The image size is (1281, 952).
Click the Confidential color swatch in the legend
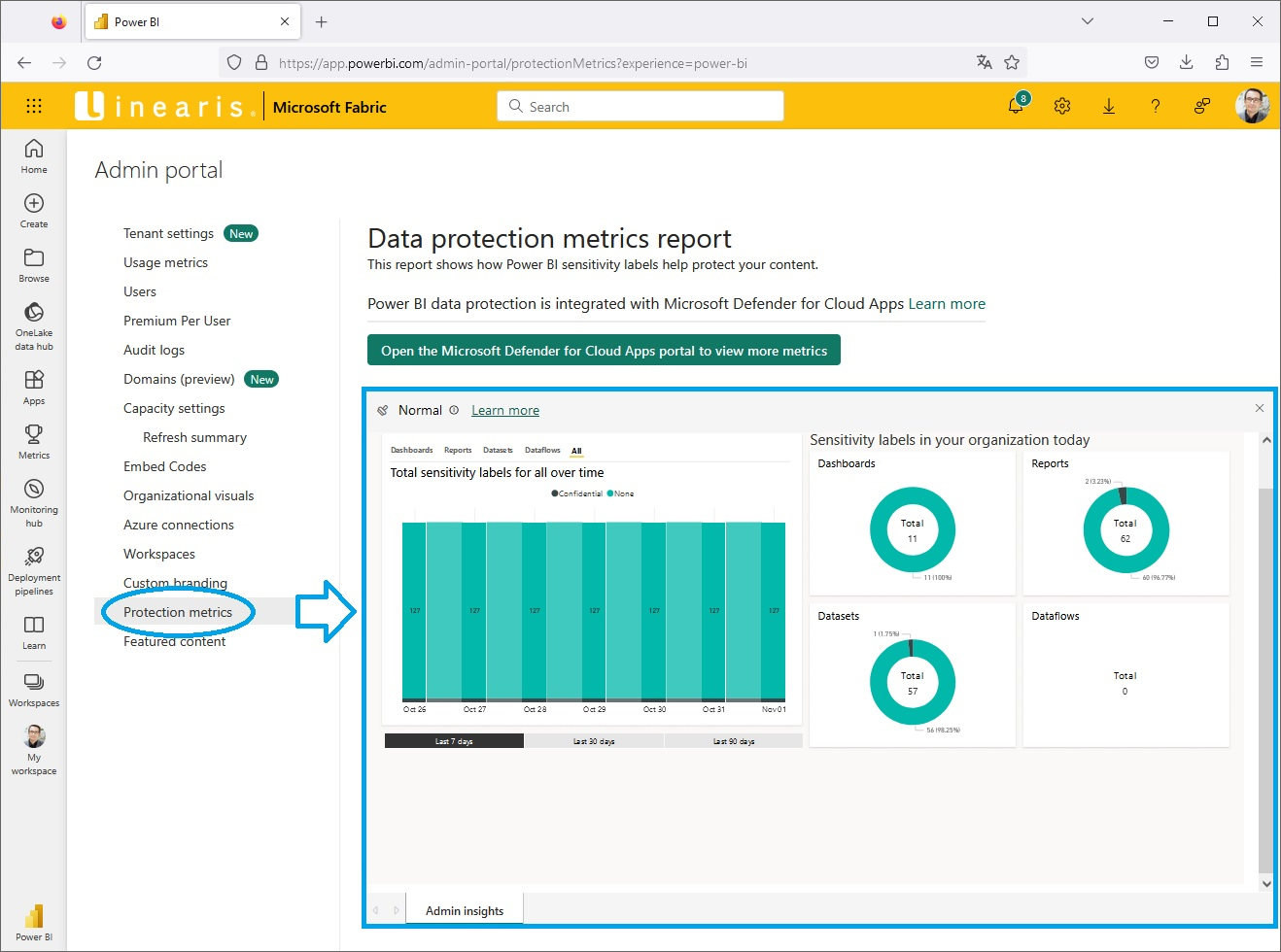point(554,493)
